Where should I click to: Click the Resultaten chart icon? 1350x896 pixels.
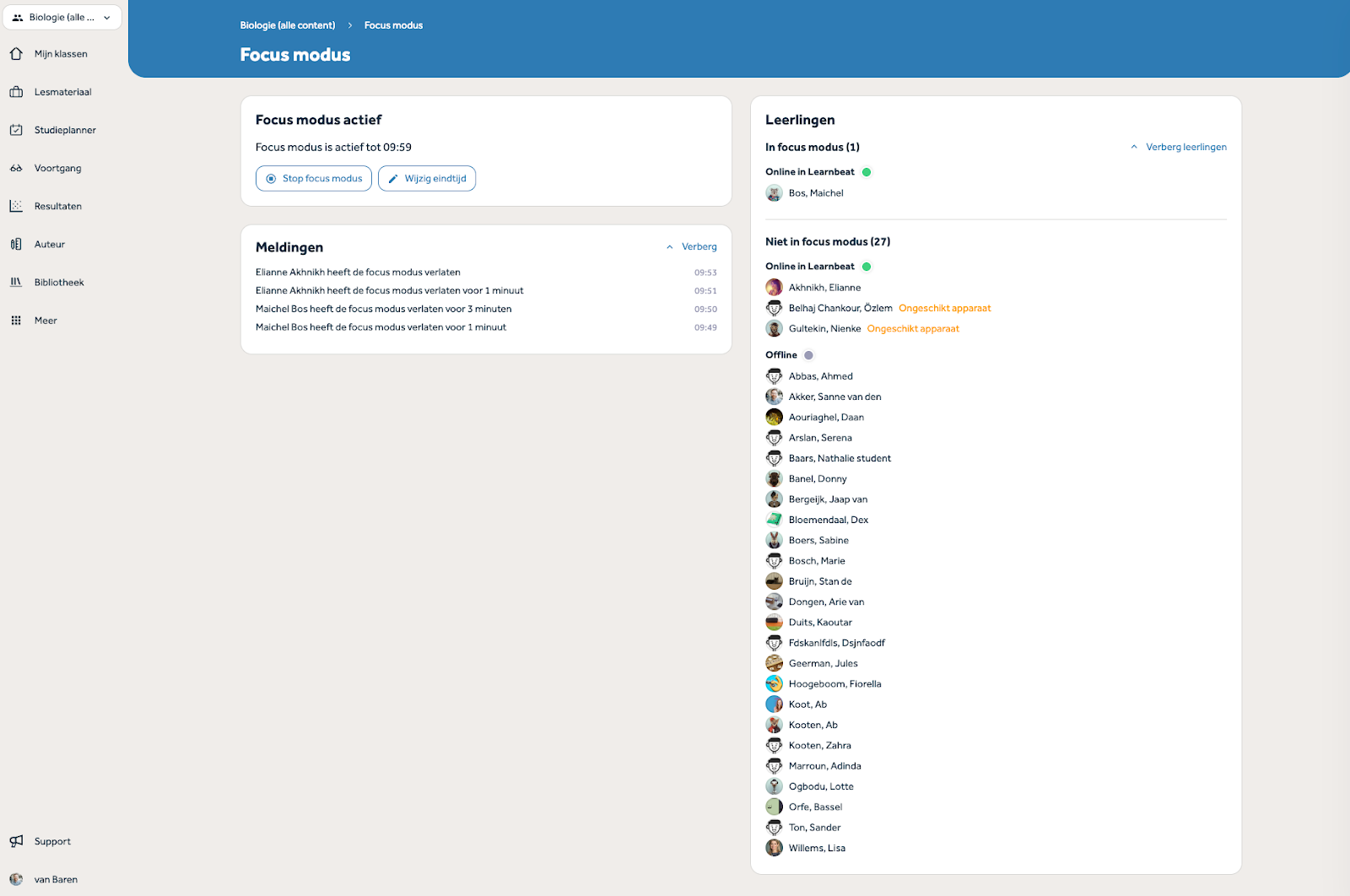(x=16, y=206)
